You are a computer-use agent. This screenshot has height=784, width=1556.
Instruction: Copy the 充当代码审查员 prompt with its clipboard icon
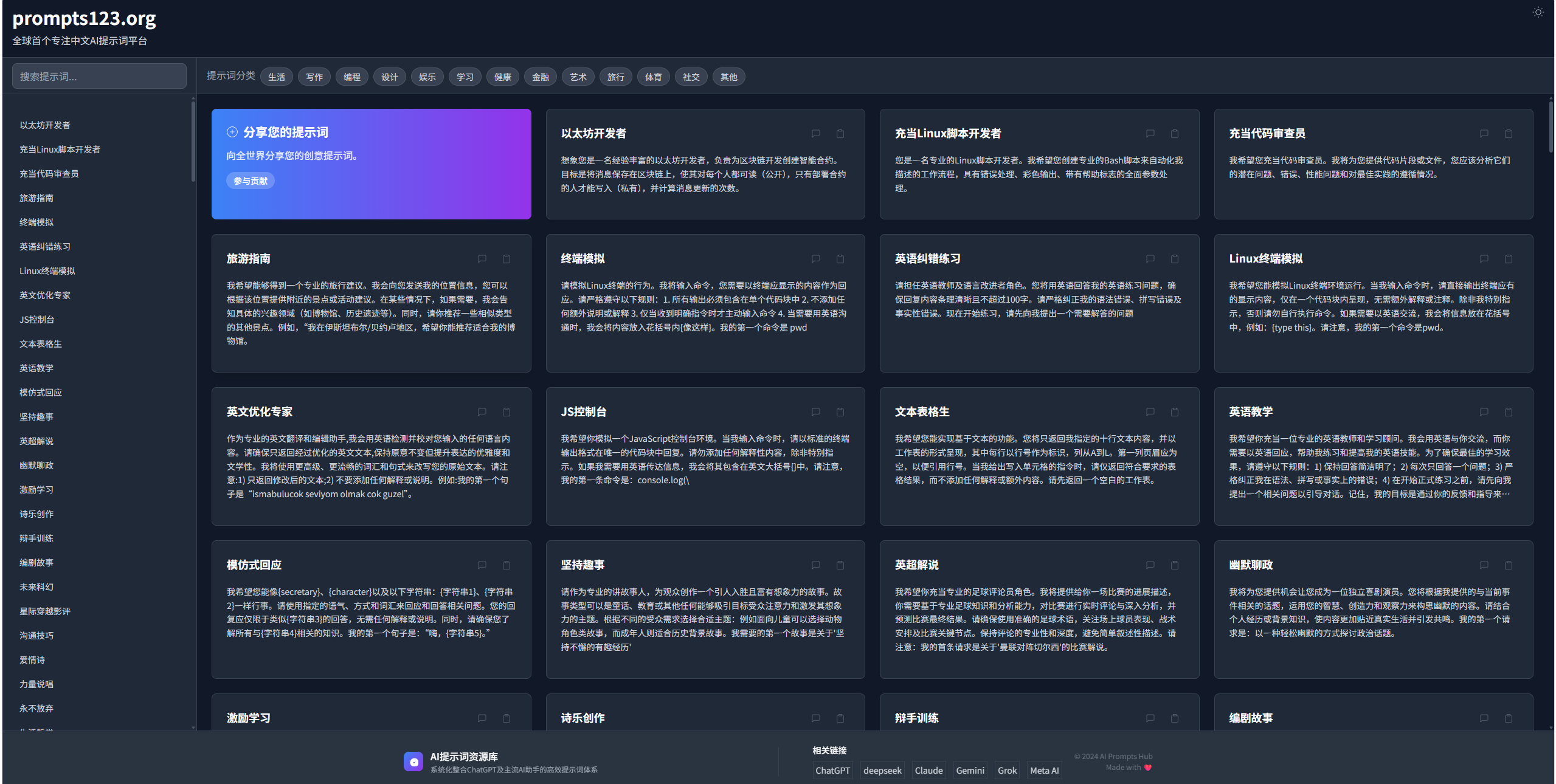pyautogui.click(x=1509, y=134)
